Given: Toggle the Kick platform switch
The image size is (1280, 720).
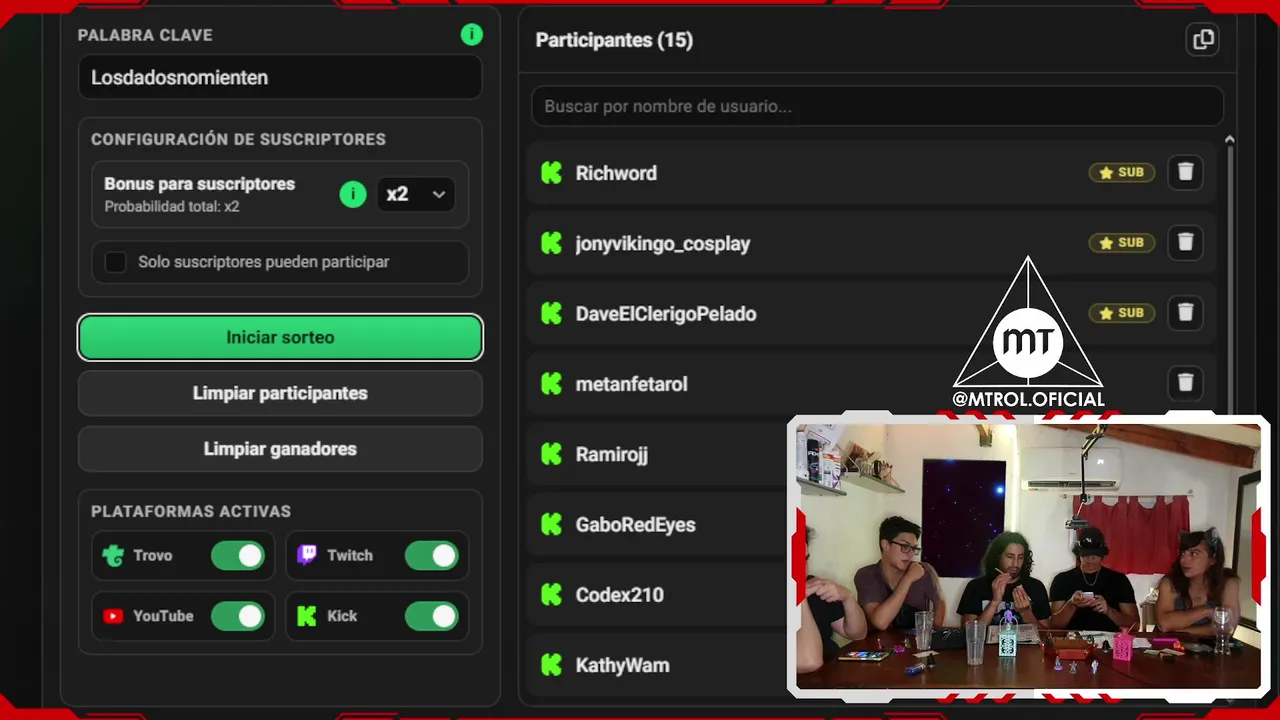Looking at the screenshot, I should (432, 616).
